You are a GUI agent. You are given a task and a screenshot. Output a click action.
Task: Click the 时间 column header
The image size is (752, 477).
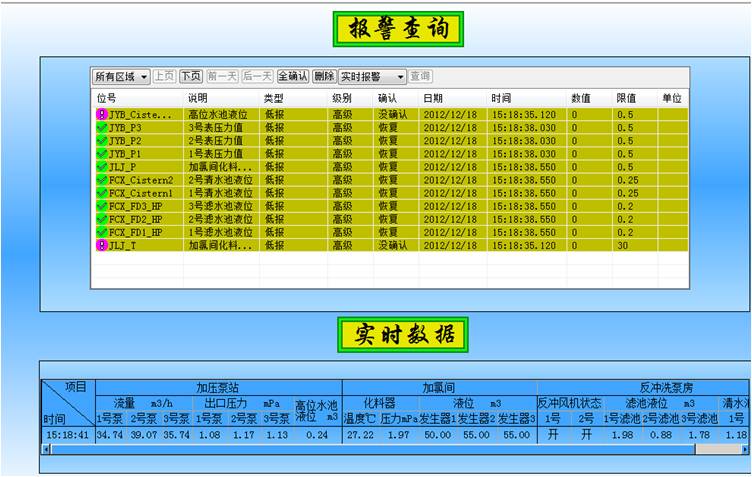(x=501, y=99)
